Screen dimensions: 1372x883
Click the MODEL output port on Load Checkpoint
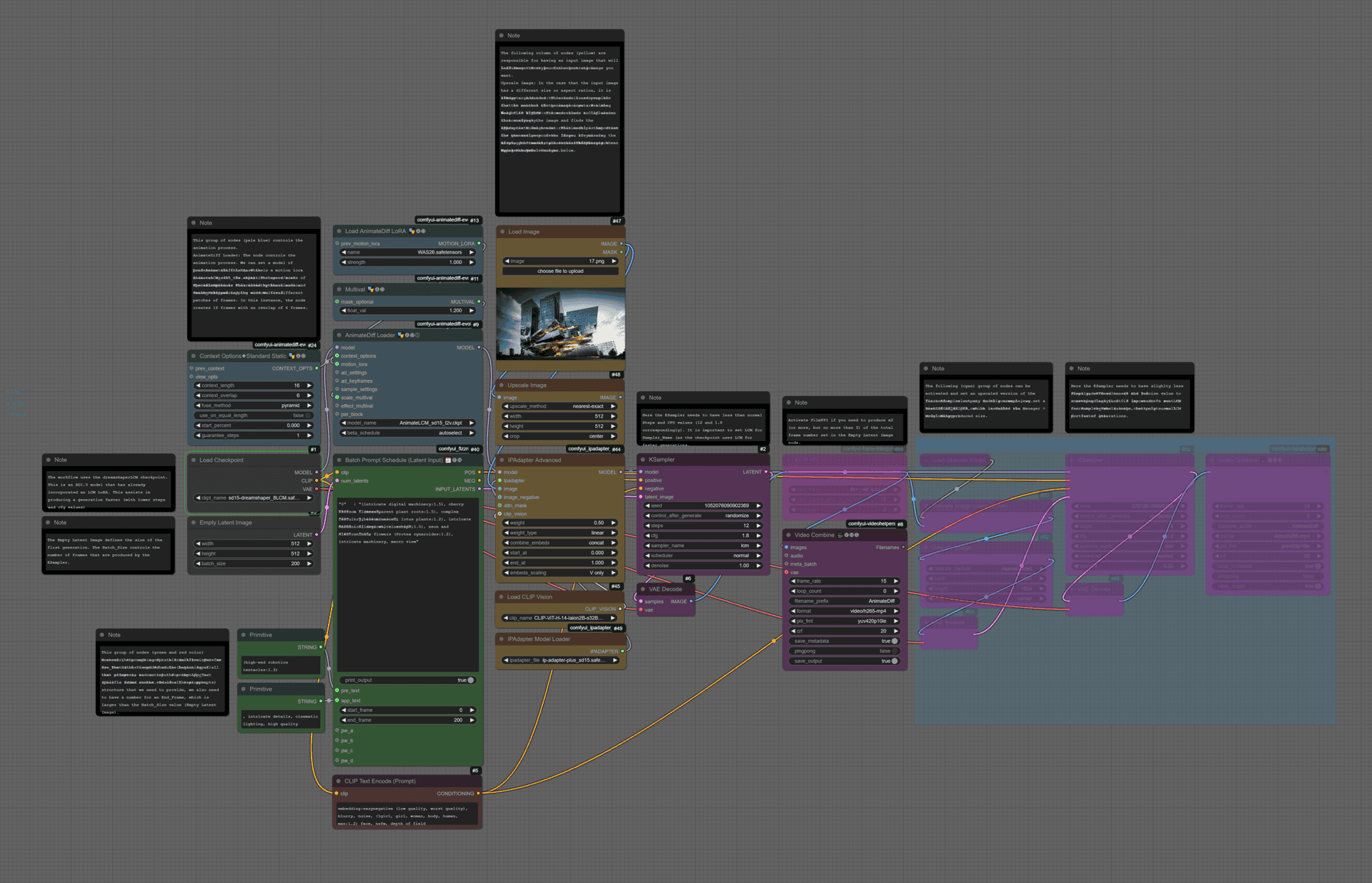[317, 473]
